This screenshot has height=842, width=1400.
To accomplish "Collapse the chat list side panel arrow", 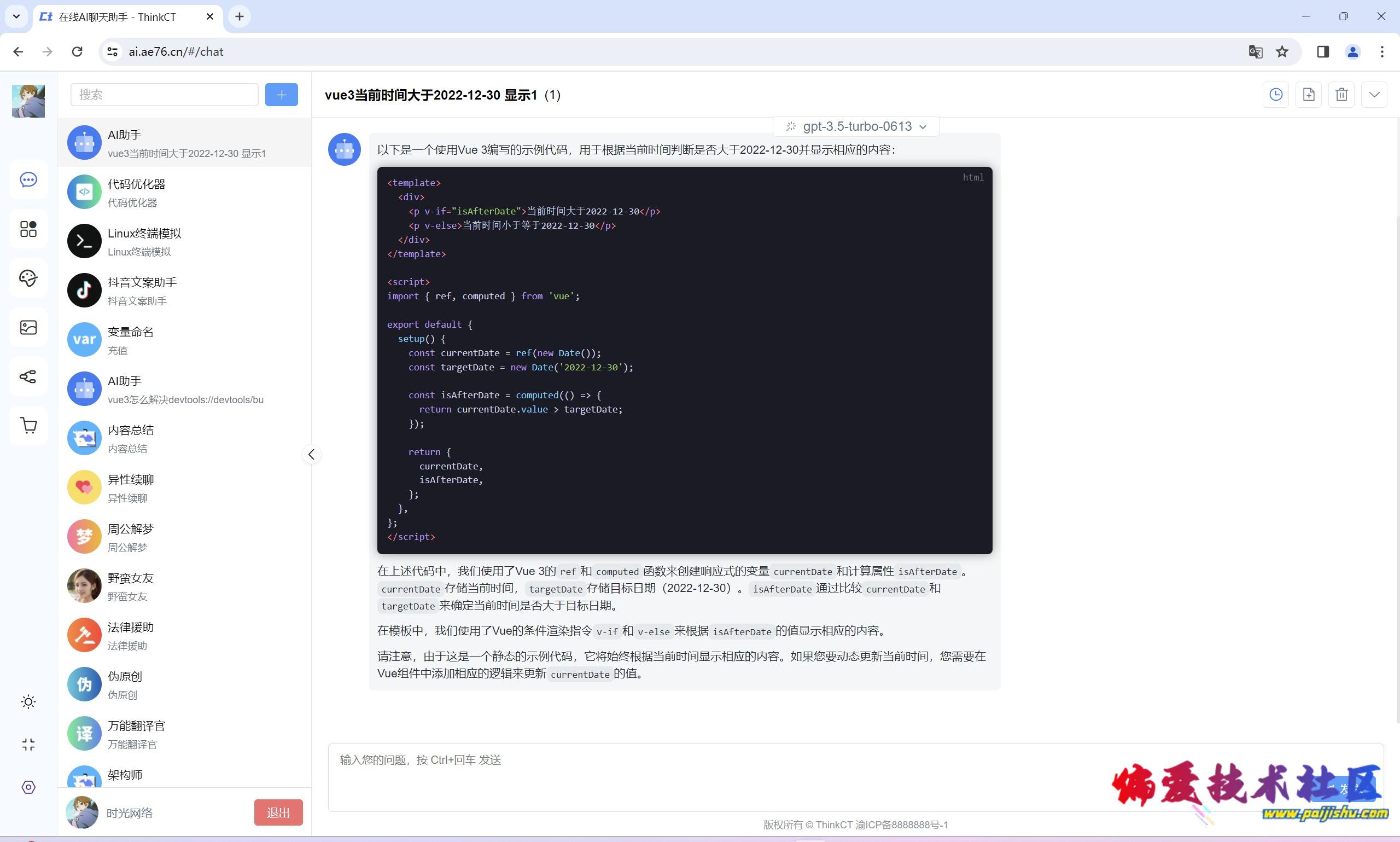I will [311, 455].
